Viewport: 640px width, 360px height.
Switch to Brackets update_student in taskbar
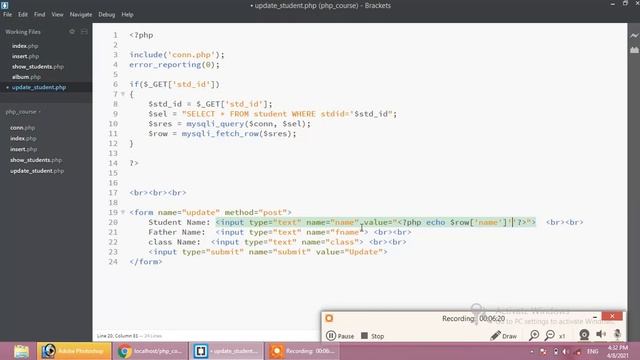[x=227, y=351]
